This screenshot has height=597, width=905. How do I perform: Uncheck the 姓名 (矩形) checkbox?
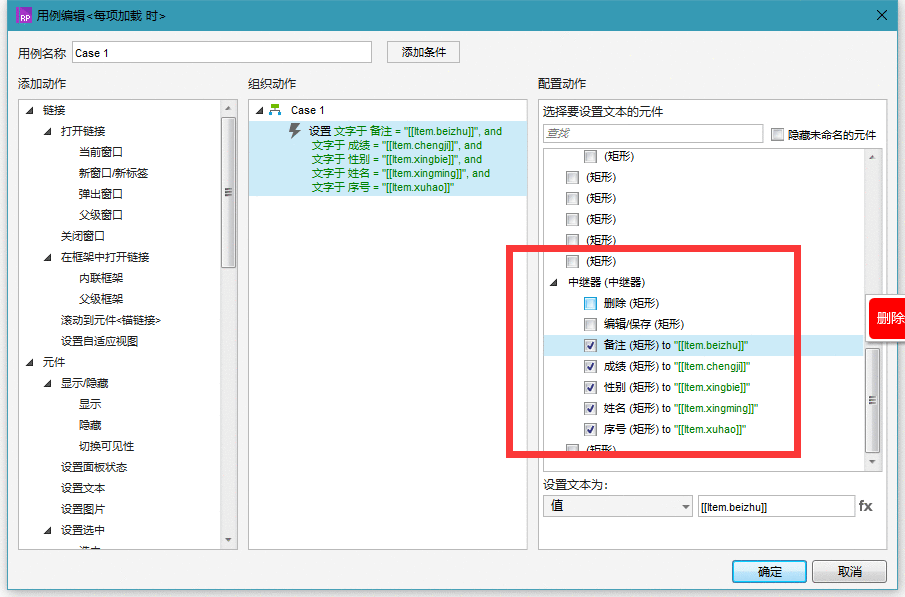point(590,408)
